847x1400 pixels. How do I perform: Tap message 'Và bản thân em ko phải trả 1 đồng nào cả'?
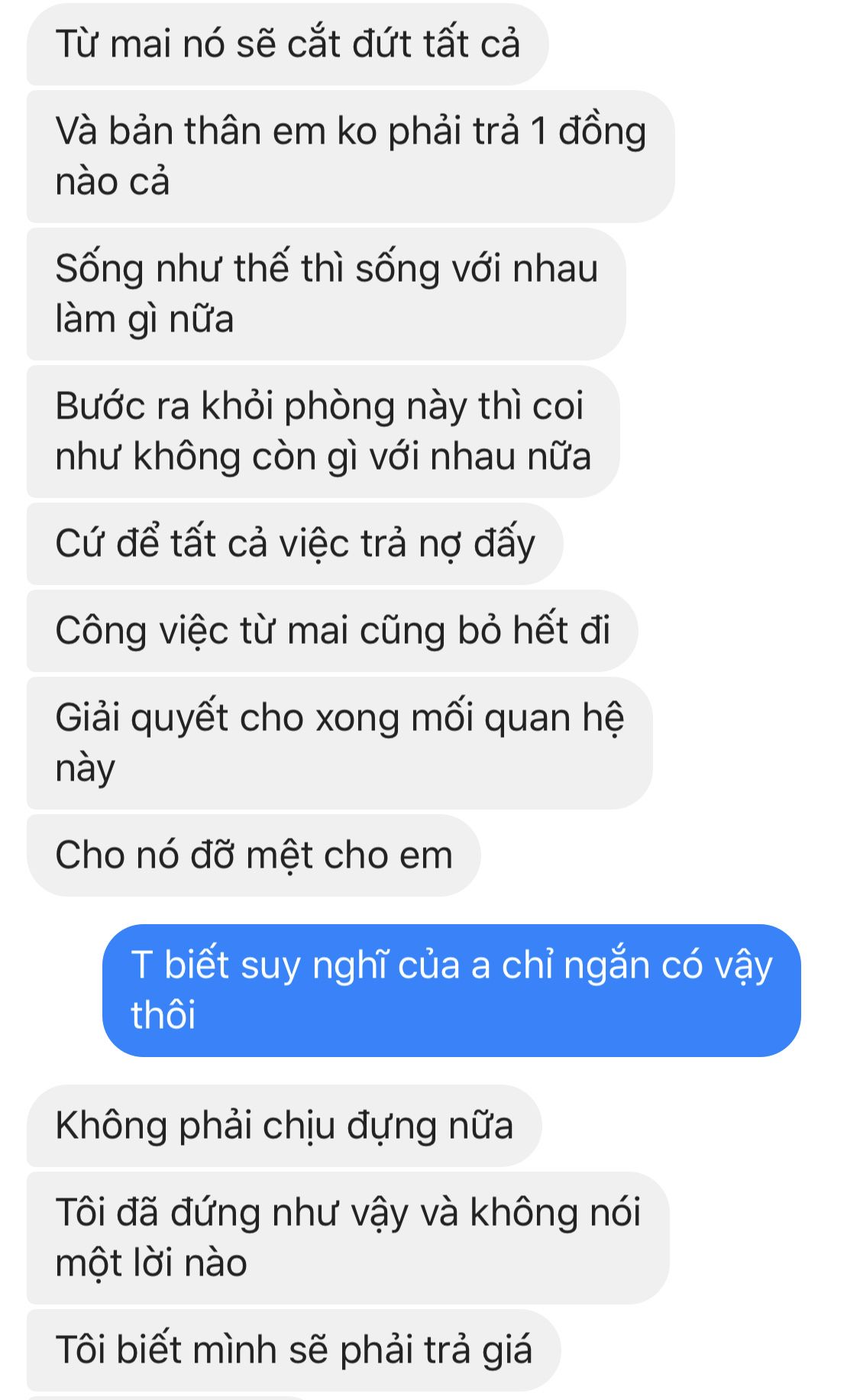click(x=351, y=157)
